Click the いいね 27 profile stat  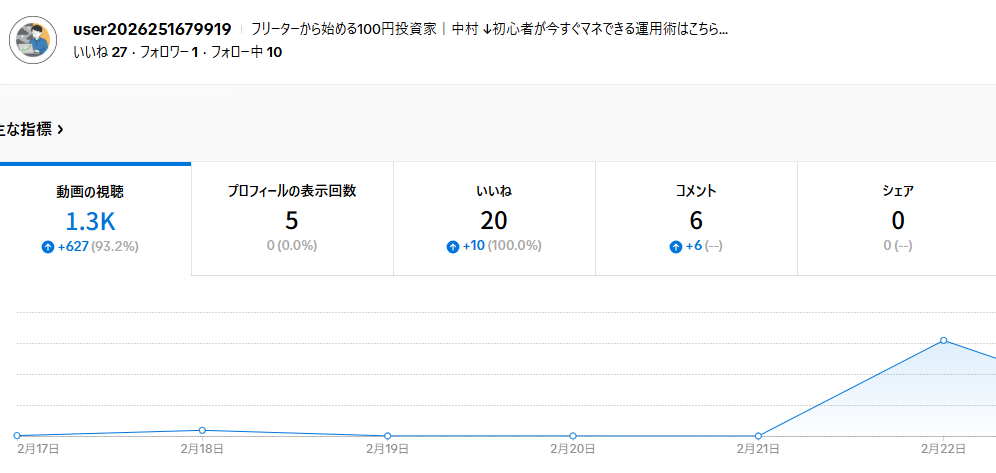(x=99, y=52)
